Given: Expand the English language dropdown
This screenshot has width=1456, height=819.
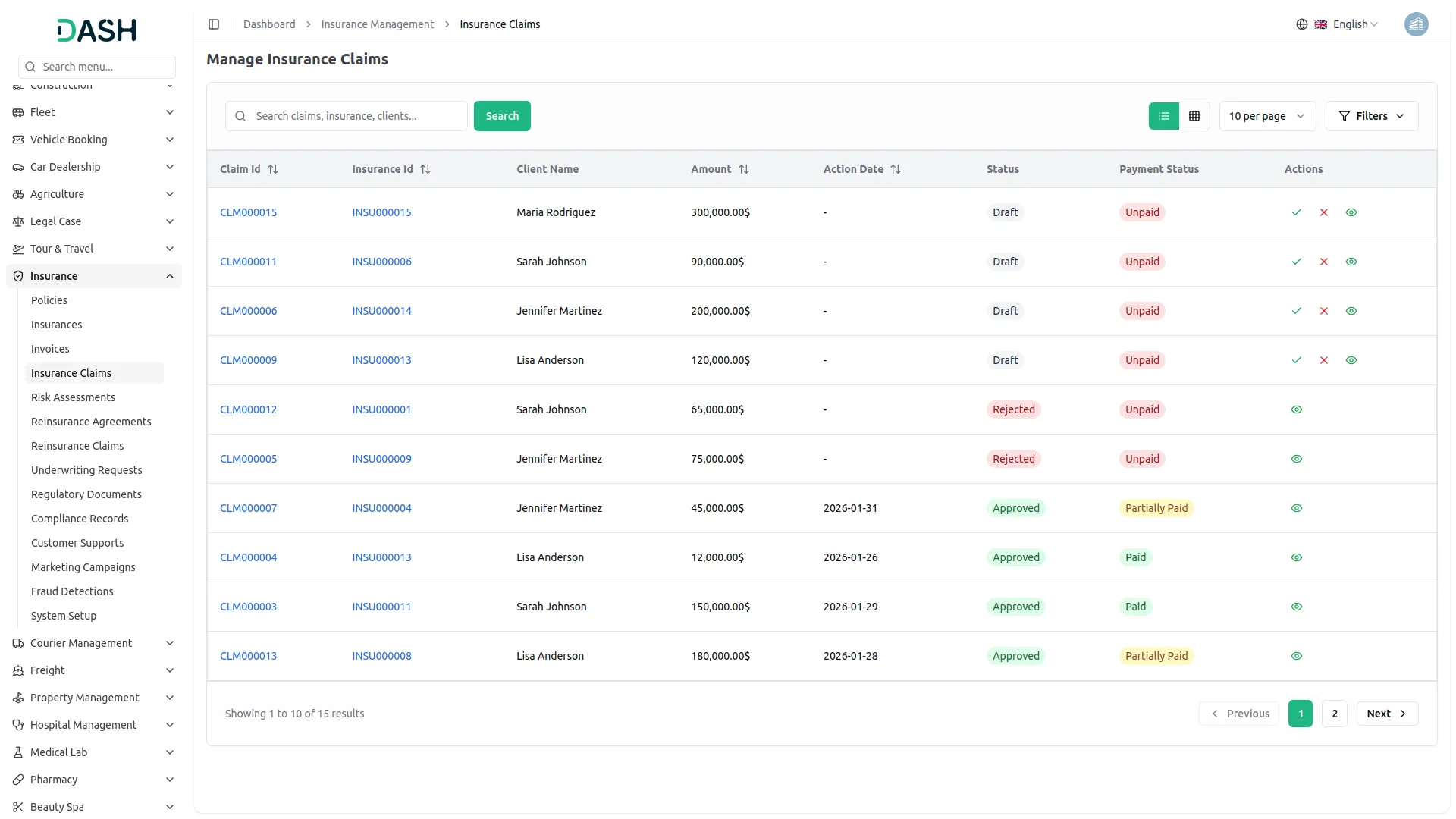Looking at the screenshot, I should click(x=1350, y=24).
